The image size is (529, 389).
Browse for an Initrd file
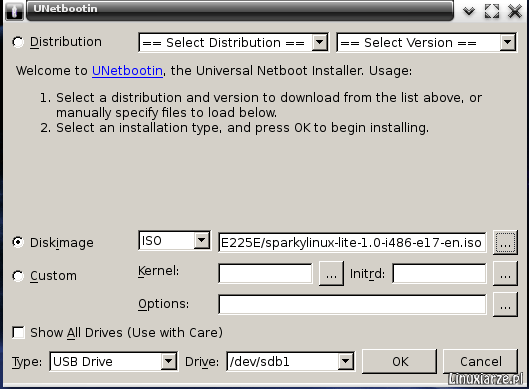505,274
